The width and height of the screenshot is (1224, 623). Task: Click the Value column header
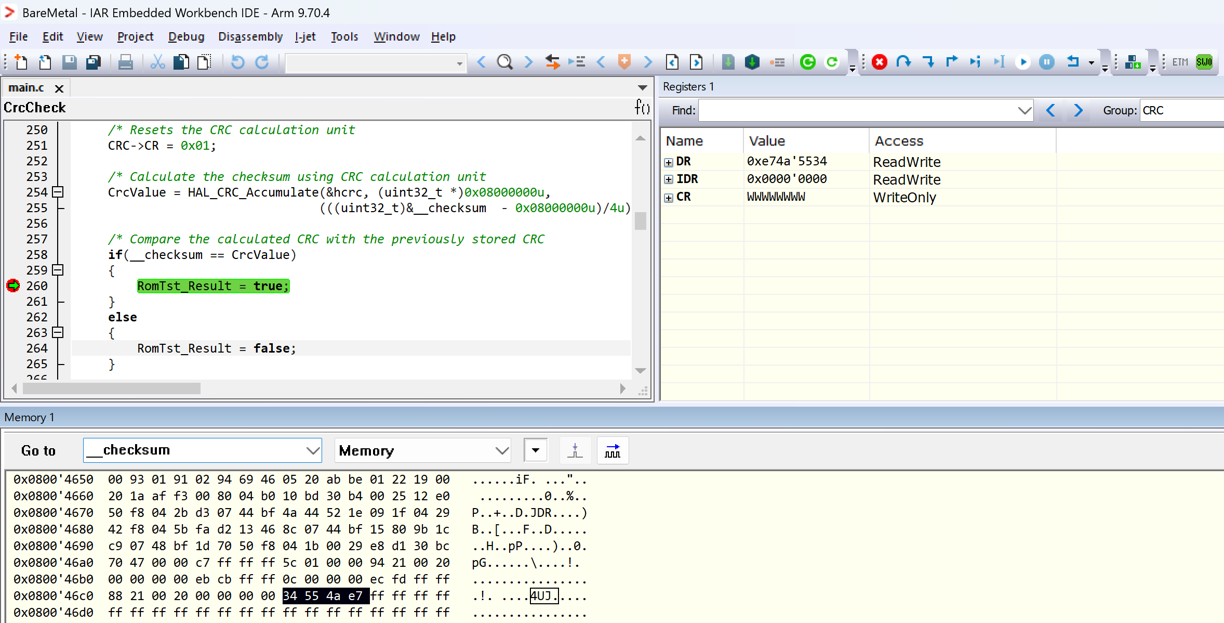(x=806, y=141)
